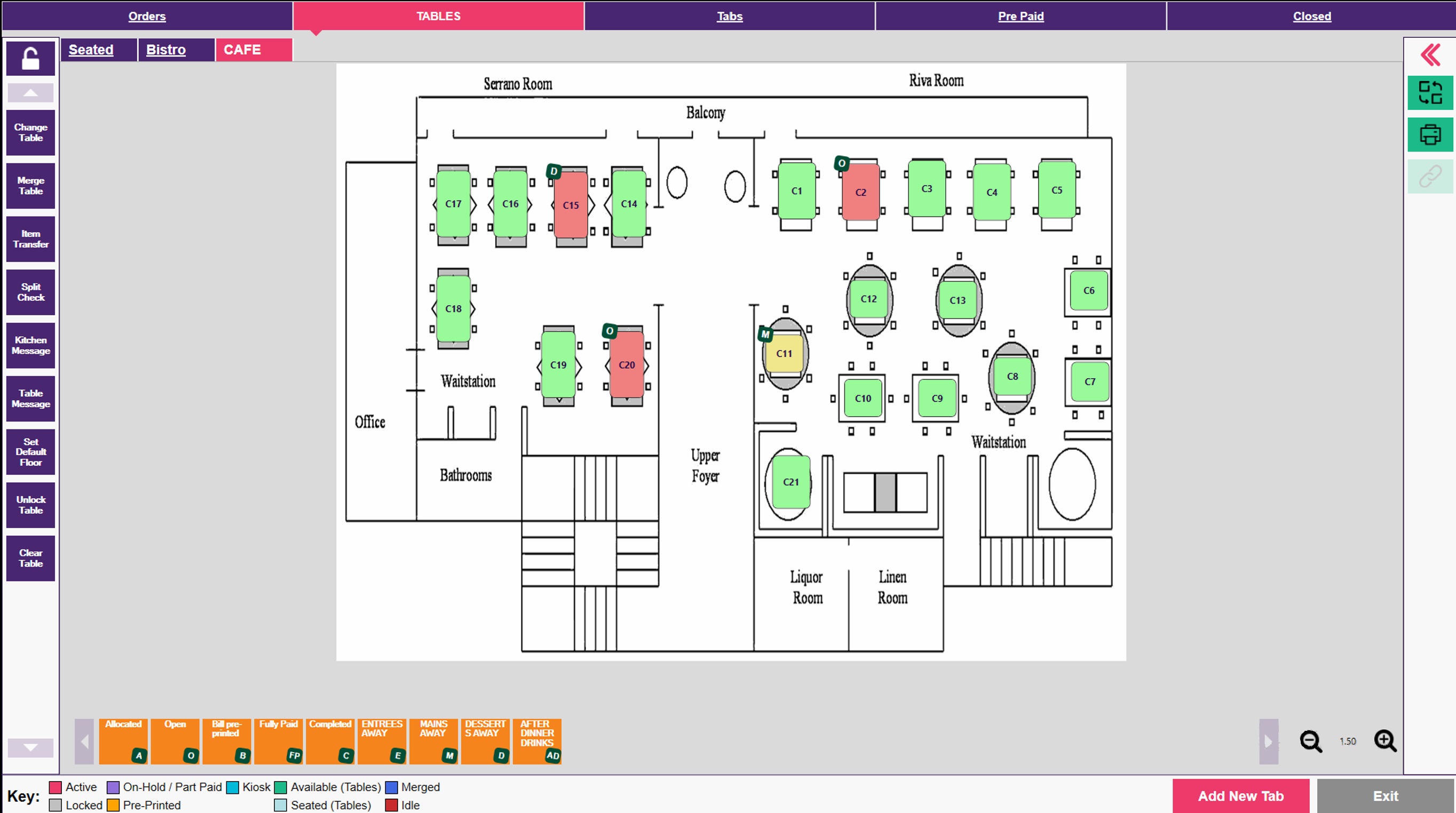1456x813 pixels.
Task: Select table C19
Action: (558, 365)
